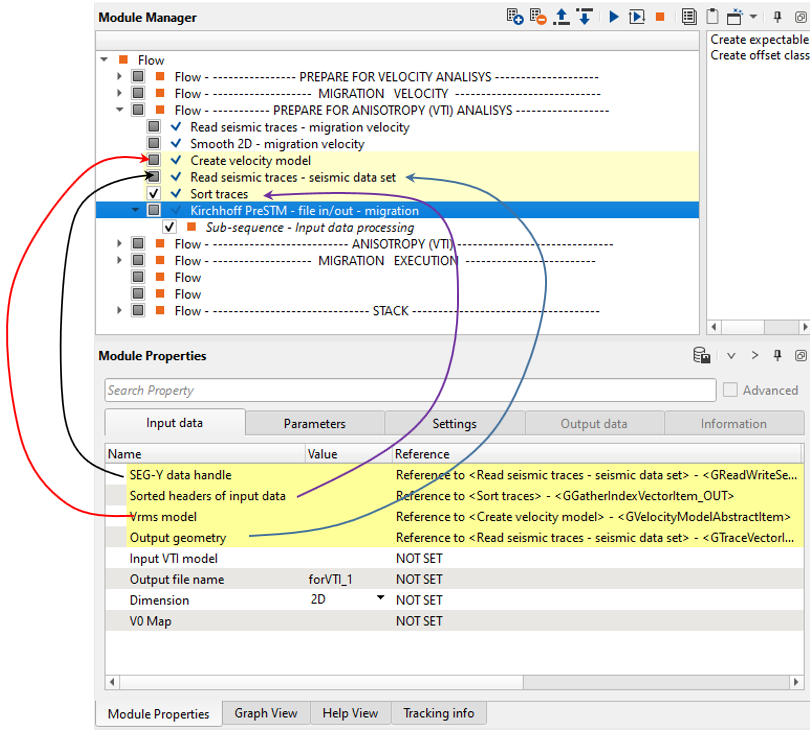Click the remove module icon with minus badge
This screenshot has height=732, width=810.
coord(538,17)
